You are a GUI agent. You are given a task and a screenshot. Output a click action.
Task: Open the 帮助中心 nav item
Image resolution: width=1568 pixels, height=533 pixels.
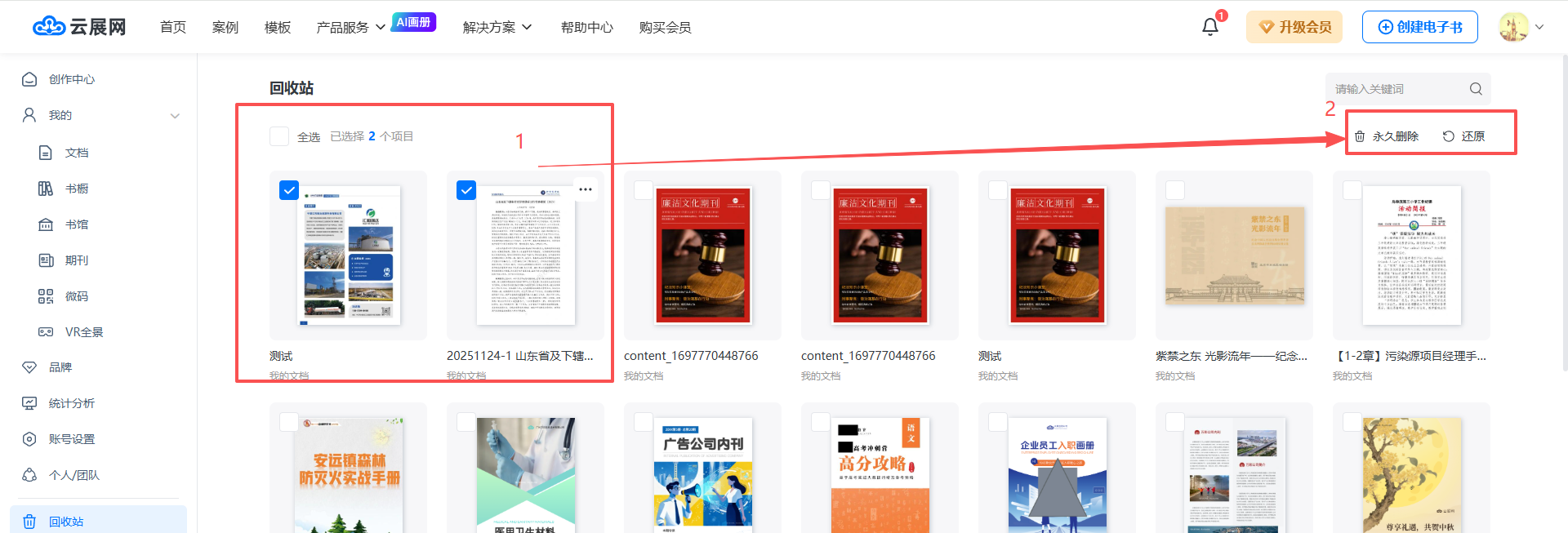[586, 28]
